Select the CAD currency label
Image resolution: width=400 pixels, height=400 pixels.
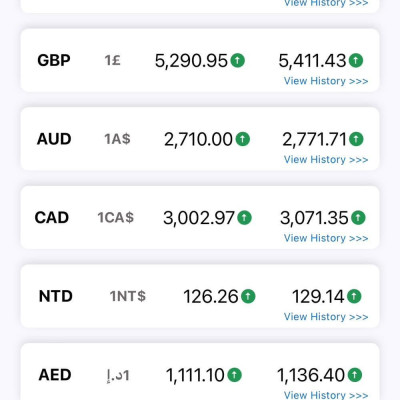(x=52, y=218)
